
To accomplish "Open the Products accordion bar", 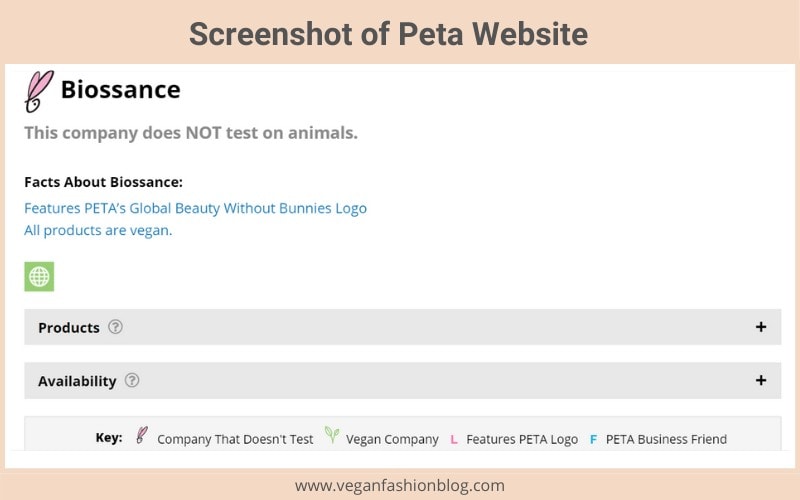I will click(403, 327).
